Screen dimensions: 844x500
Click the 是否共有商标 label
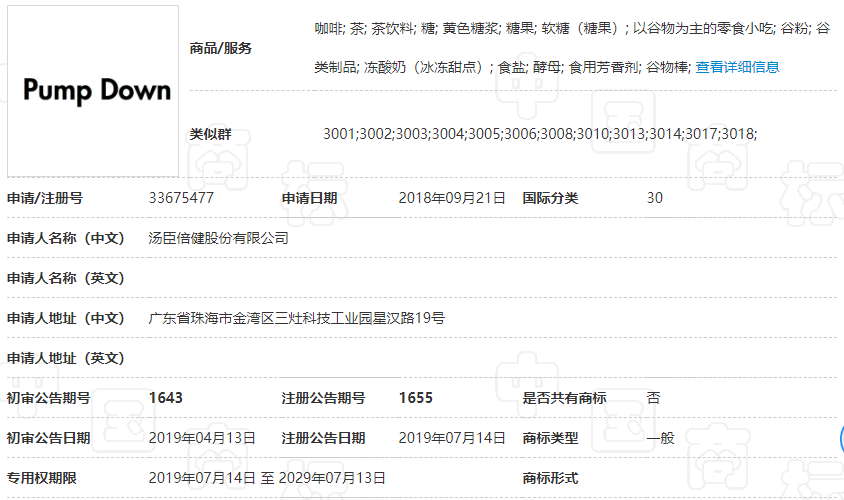564,398
